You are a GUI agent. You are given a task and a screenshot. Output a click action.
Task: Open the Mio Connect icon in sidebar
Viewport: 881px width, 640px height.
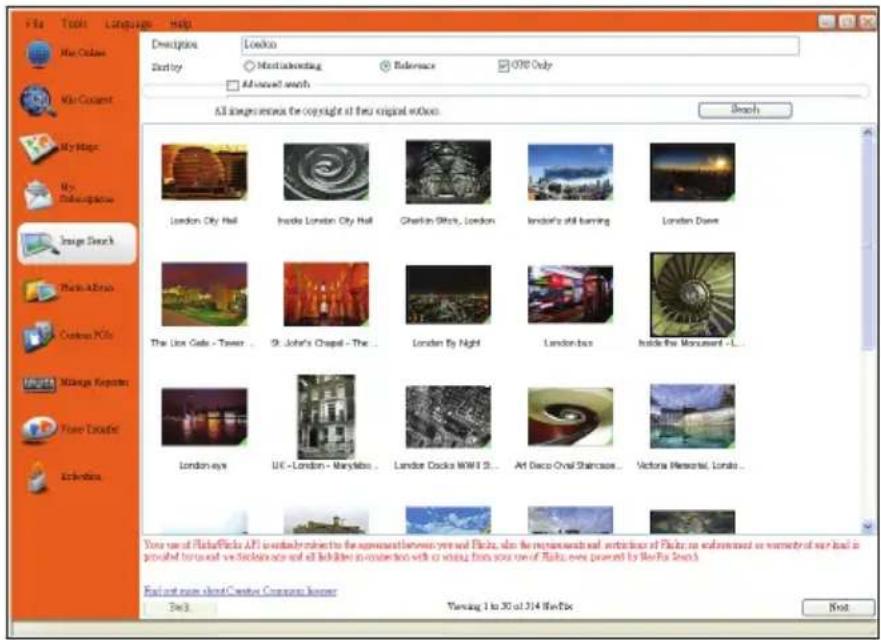tap(38, 101)
